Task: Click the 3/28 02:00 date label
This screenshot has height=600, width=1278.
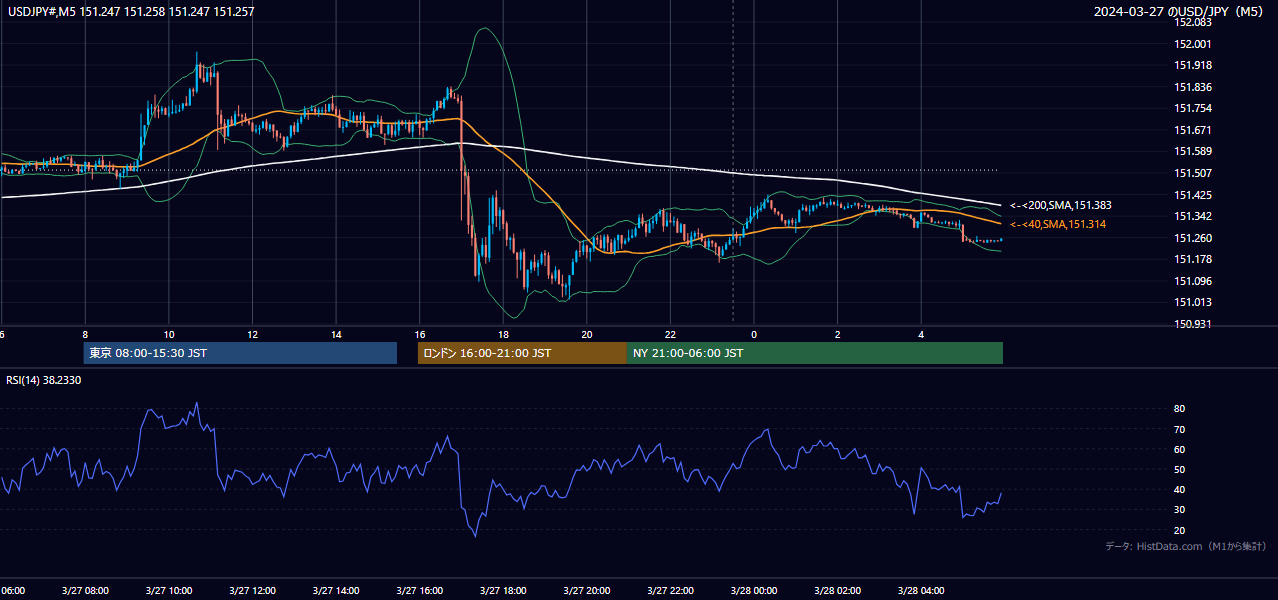Action: click(x=838, y=590)
